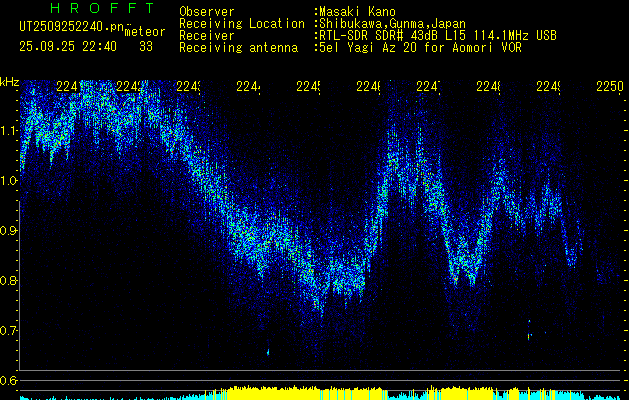The height and width of the screenshot is (400, 629).
Task: Select the 0.7 kHz frequency tick
Action: coord(9,330)
